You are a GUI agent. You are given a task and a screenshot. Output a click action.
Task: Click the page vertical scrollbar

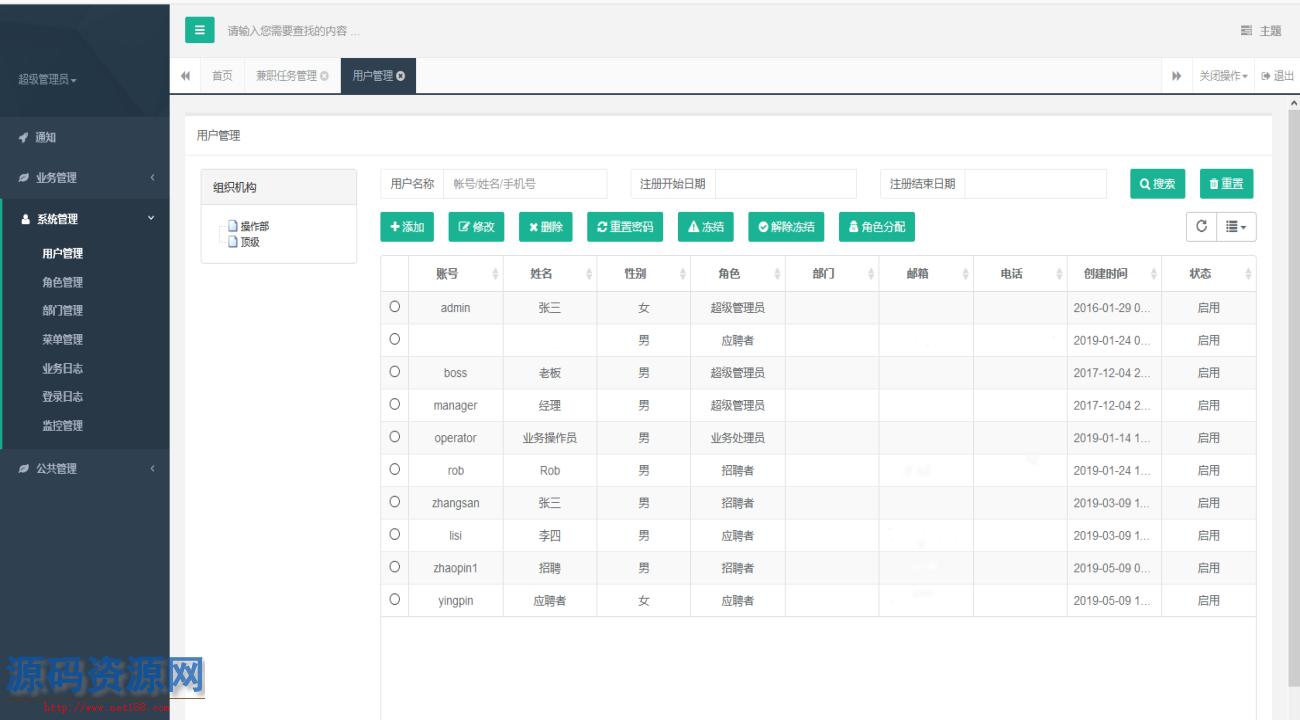[x=1293, y=400]
